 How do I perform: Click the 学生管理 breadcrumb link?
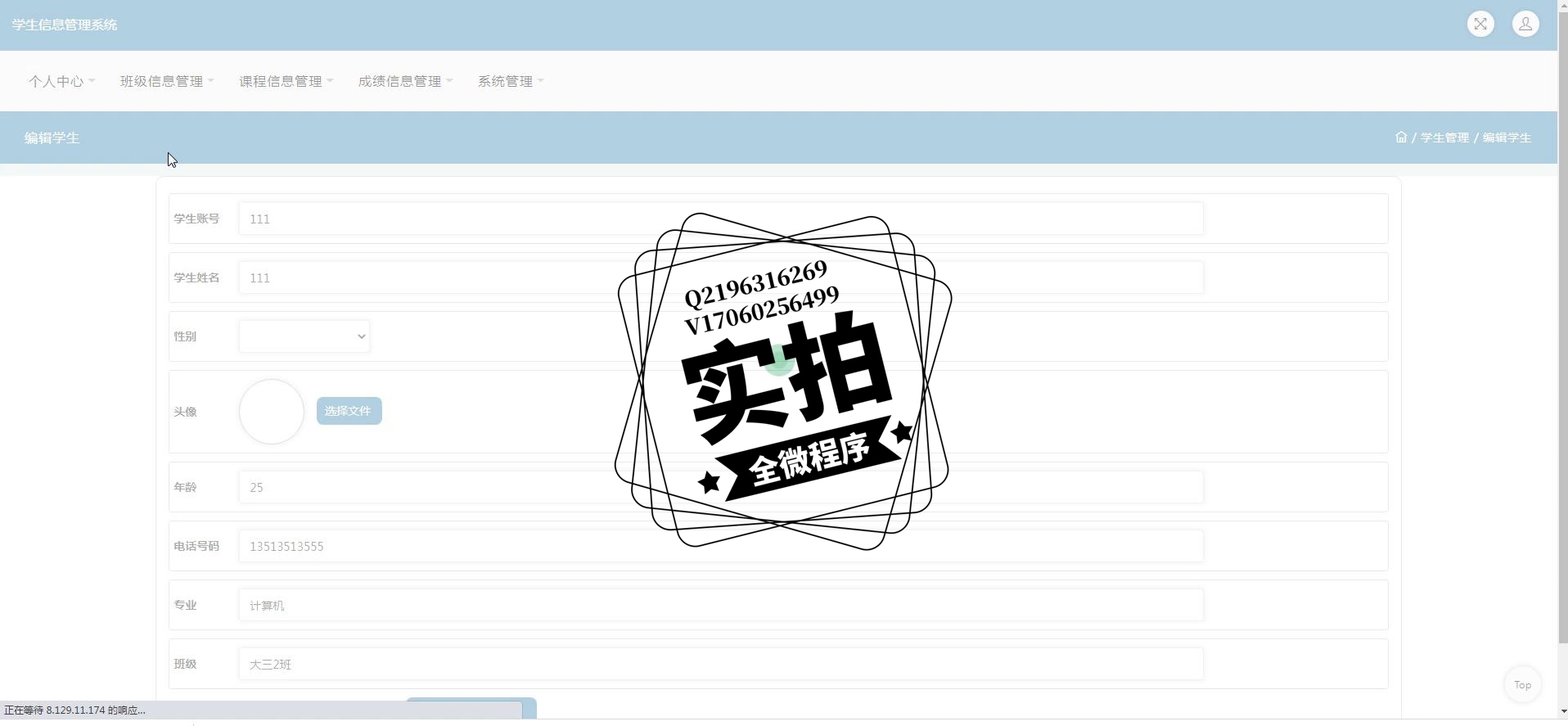point(1444,138)
